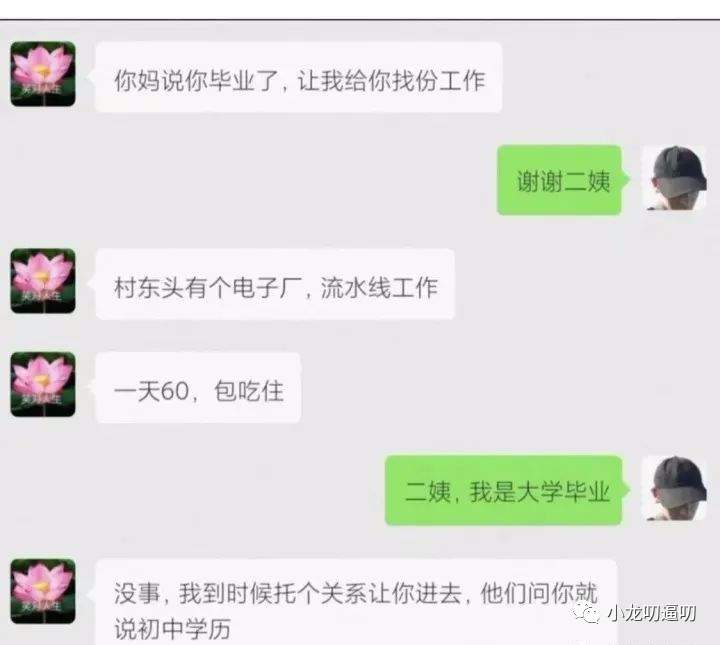720x645 pixels.
Task: Tap lotus avatar next to 一天60 message
Action: click(x=43, y=384)
